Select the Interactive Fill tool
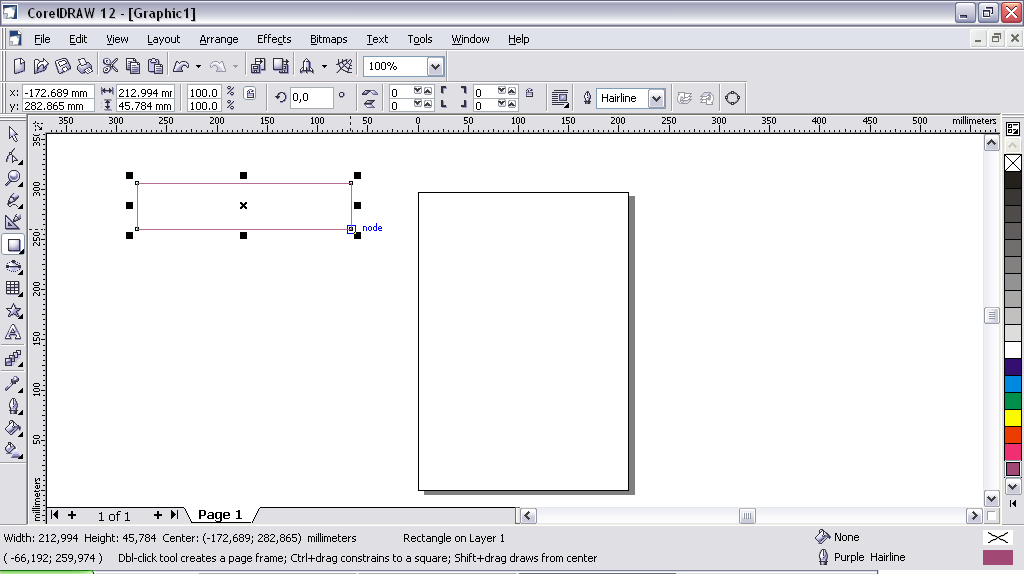Screen dimensions: 1024x574 coord(13,450)
